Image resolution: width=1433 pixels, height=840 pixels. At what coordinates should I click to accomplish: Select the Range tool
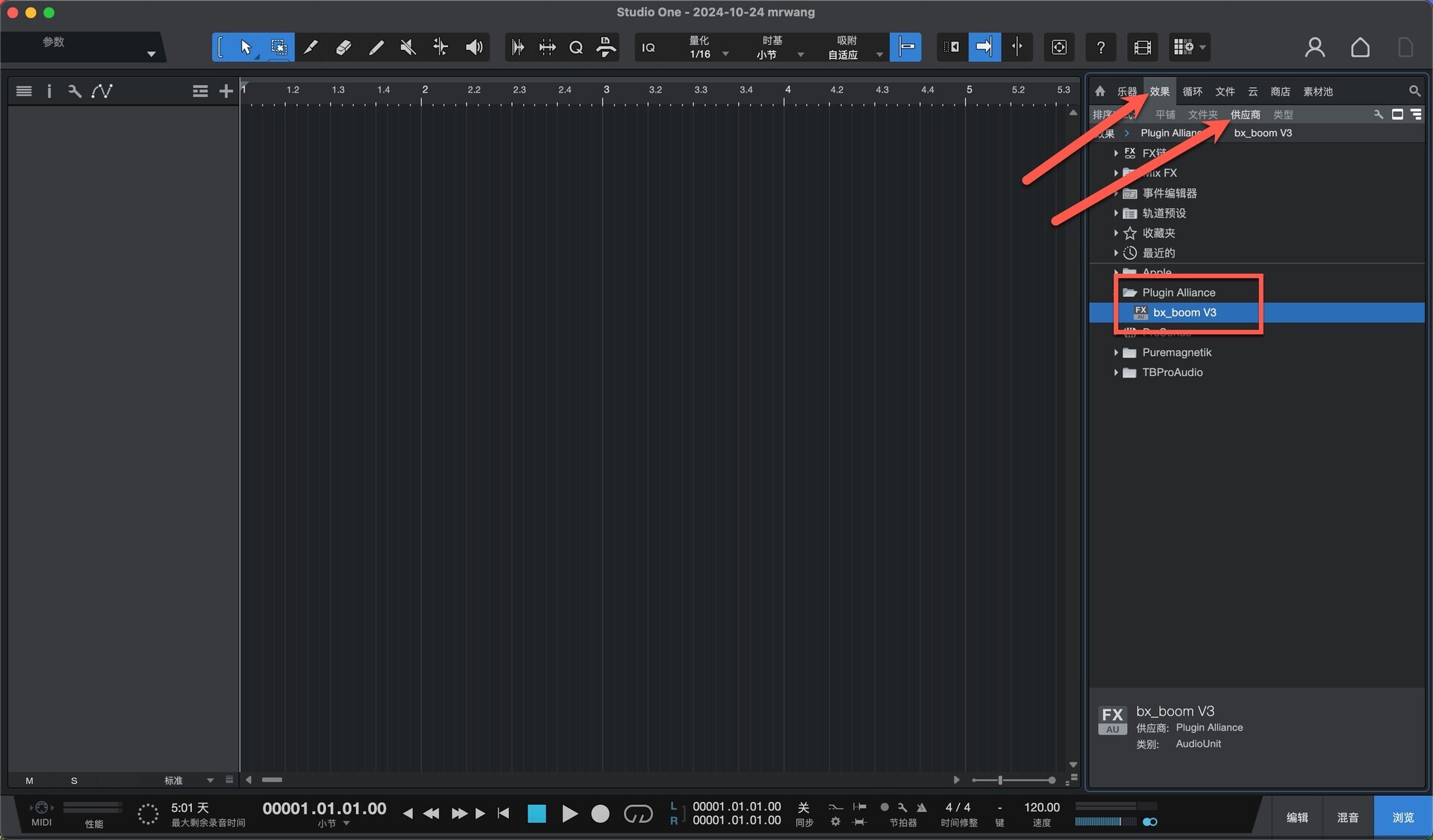278,47
